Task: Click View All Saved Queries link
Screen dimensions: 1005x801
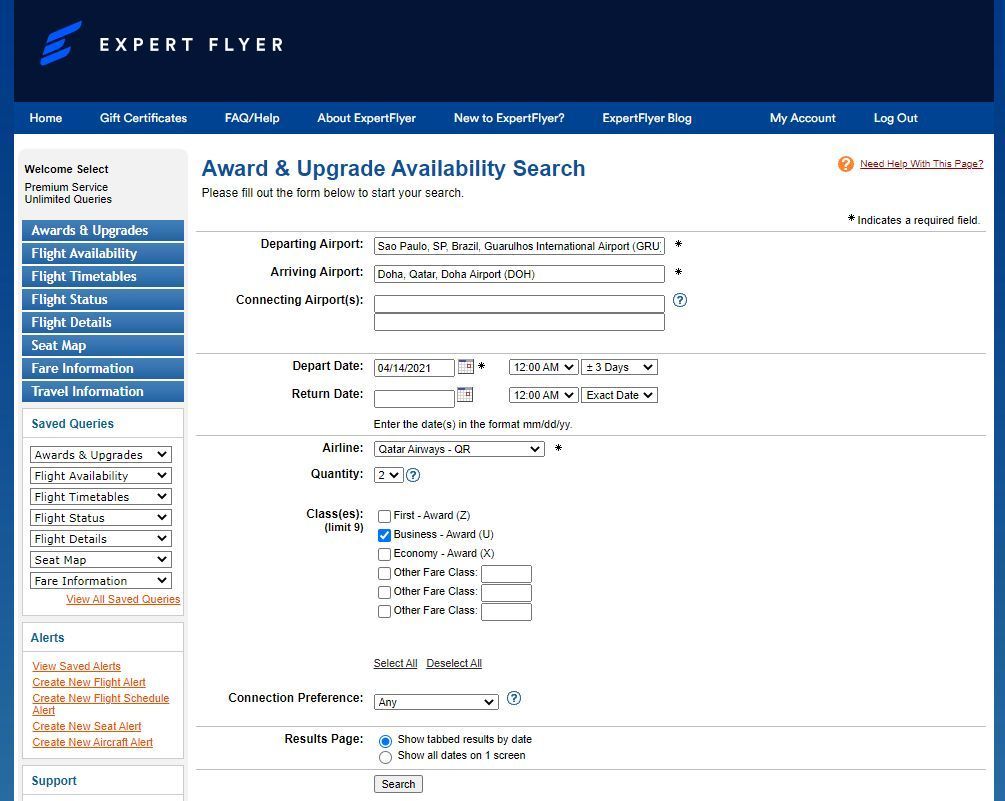Action: (x=123, y=599)
